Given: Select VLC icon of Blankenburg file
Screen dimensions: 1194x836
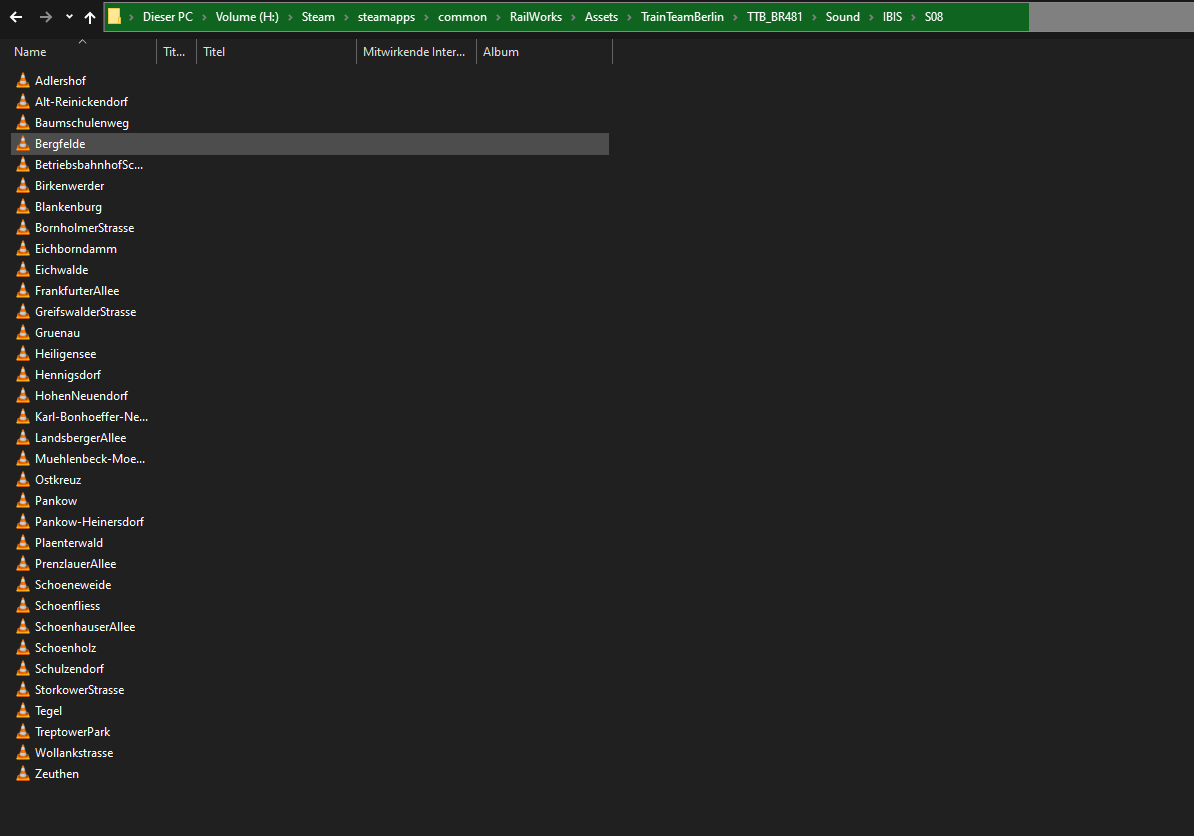Looking at the screenshot, I should (x=23, y=206).
